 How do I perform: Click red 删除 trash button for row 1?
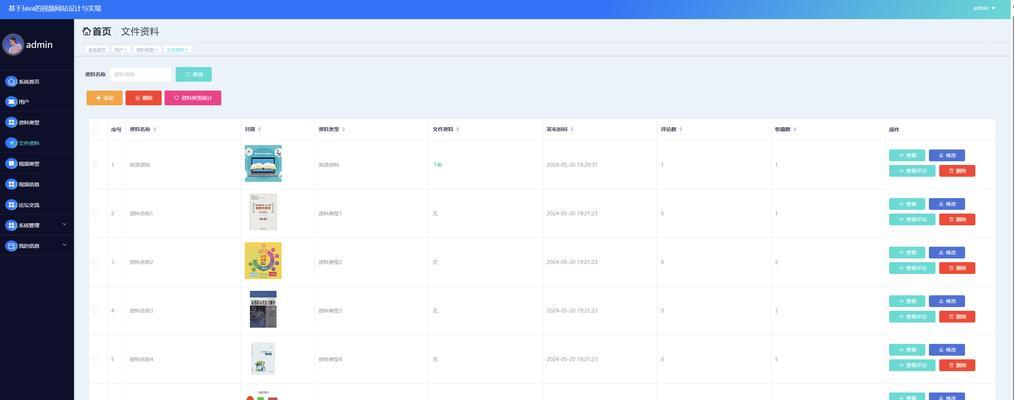[x=957, y=171]
